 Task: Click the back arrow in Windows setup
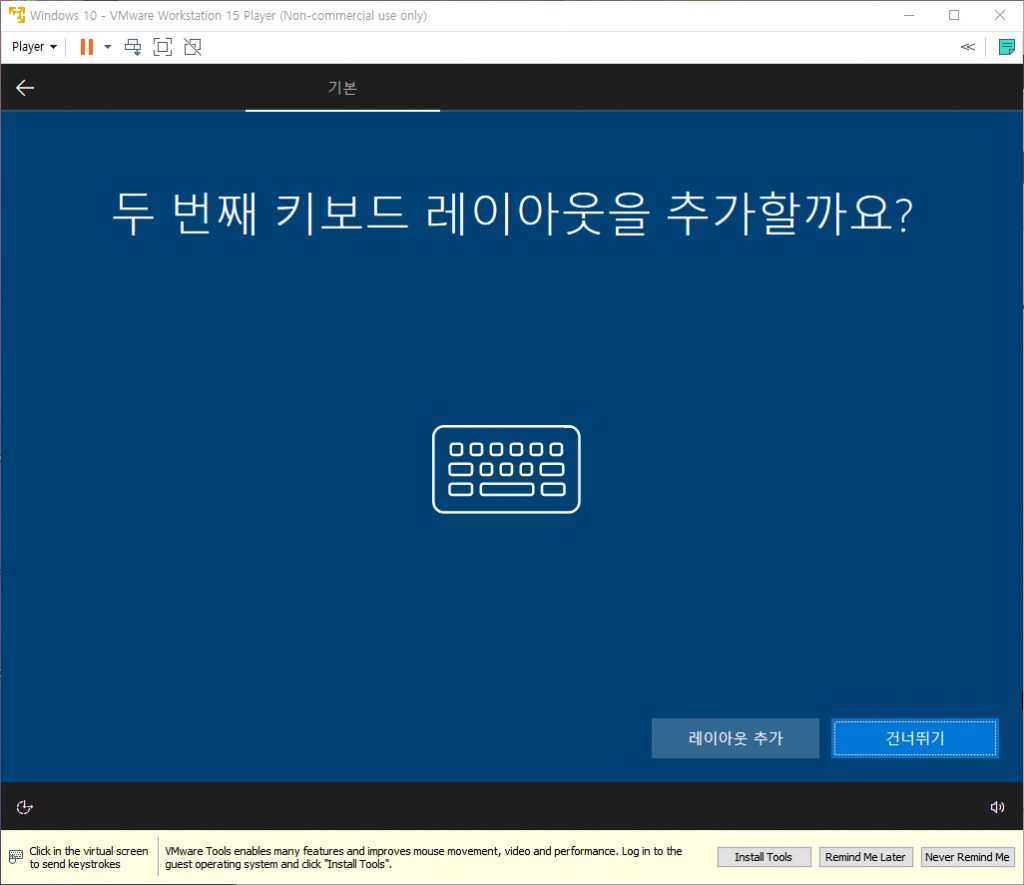[25, 88]
